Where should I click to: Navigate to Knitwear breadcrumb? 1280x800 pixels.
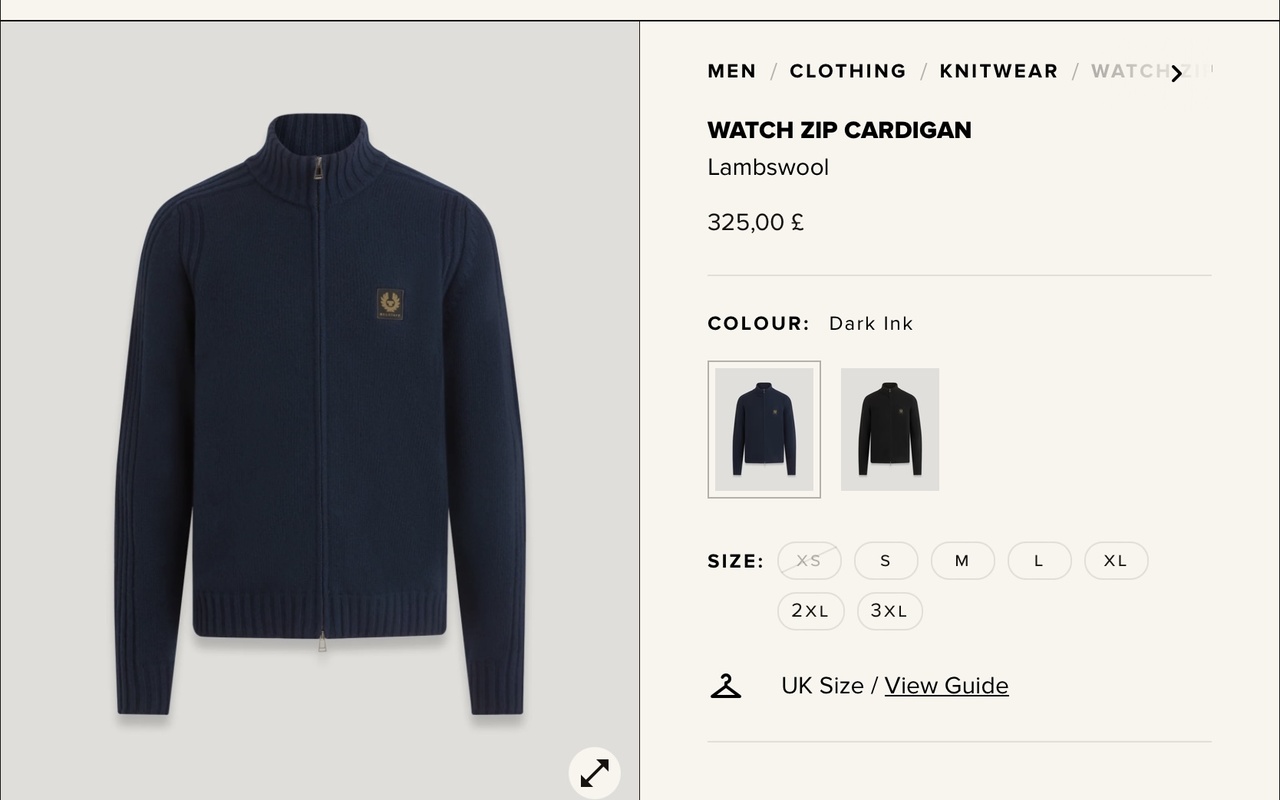(x=998, y=71)
